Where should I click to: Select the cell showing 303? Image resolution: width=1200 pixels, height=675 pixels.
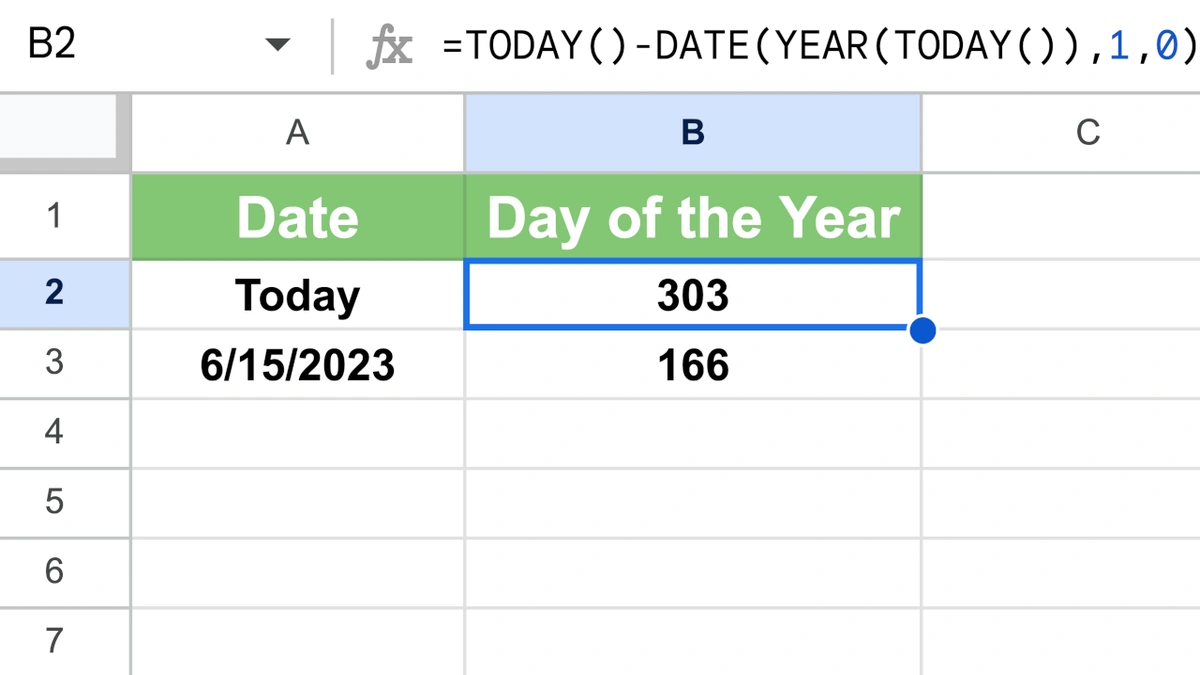692,294
